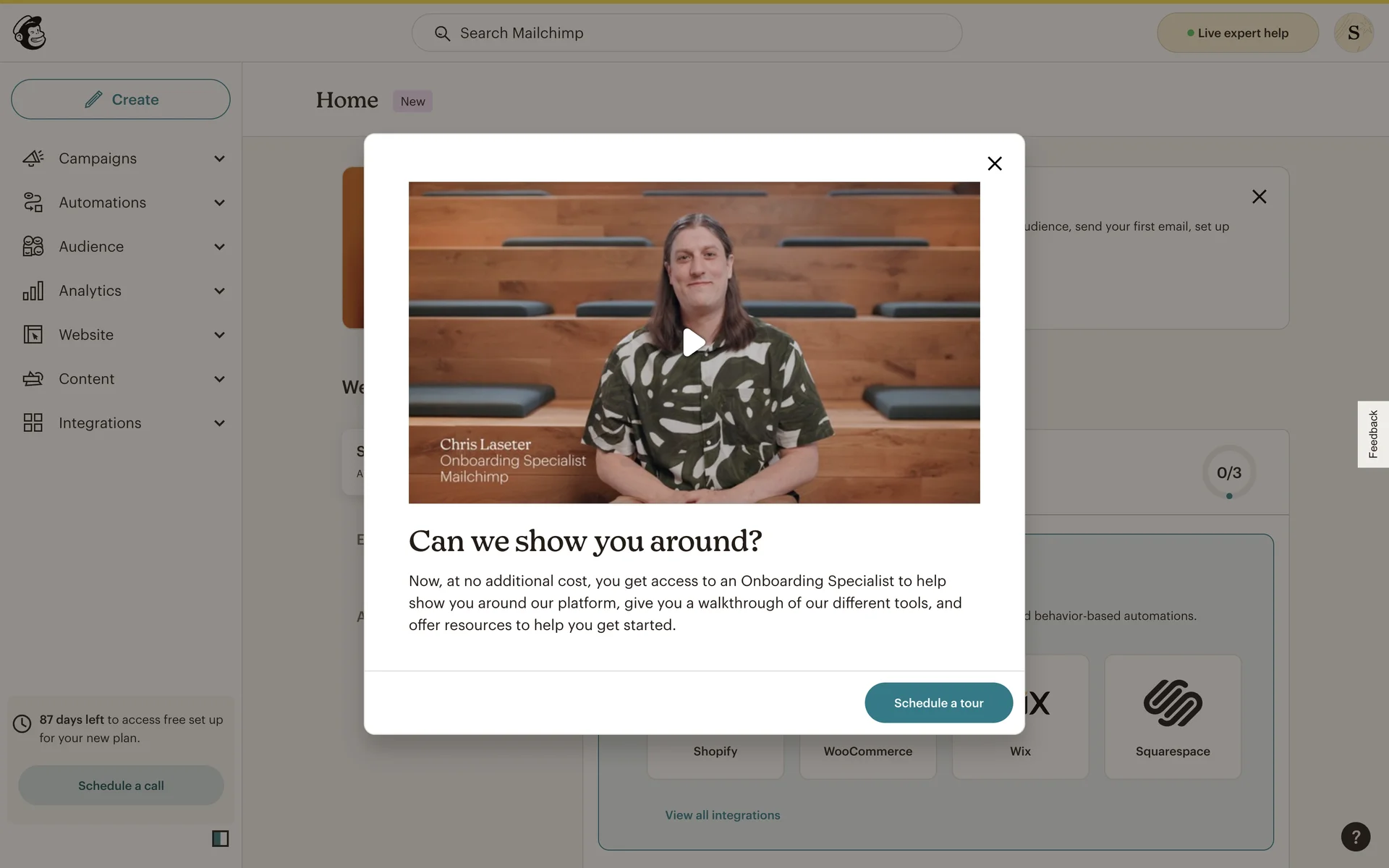The image size is (1389, 868).
Task: Click the Campaigns megaphone icon in sidebar
Action: point(33,158)
